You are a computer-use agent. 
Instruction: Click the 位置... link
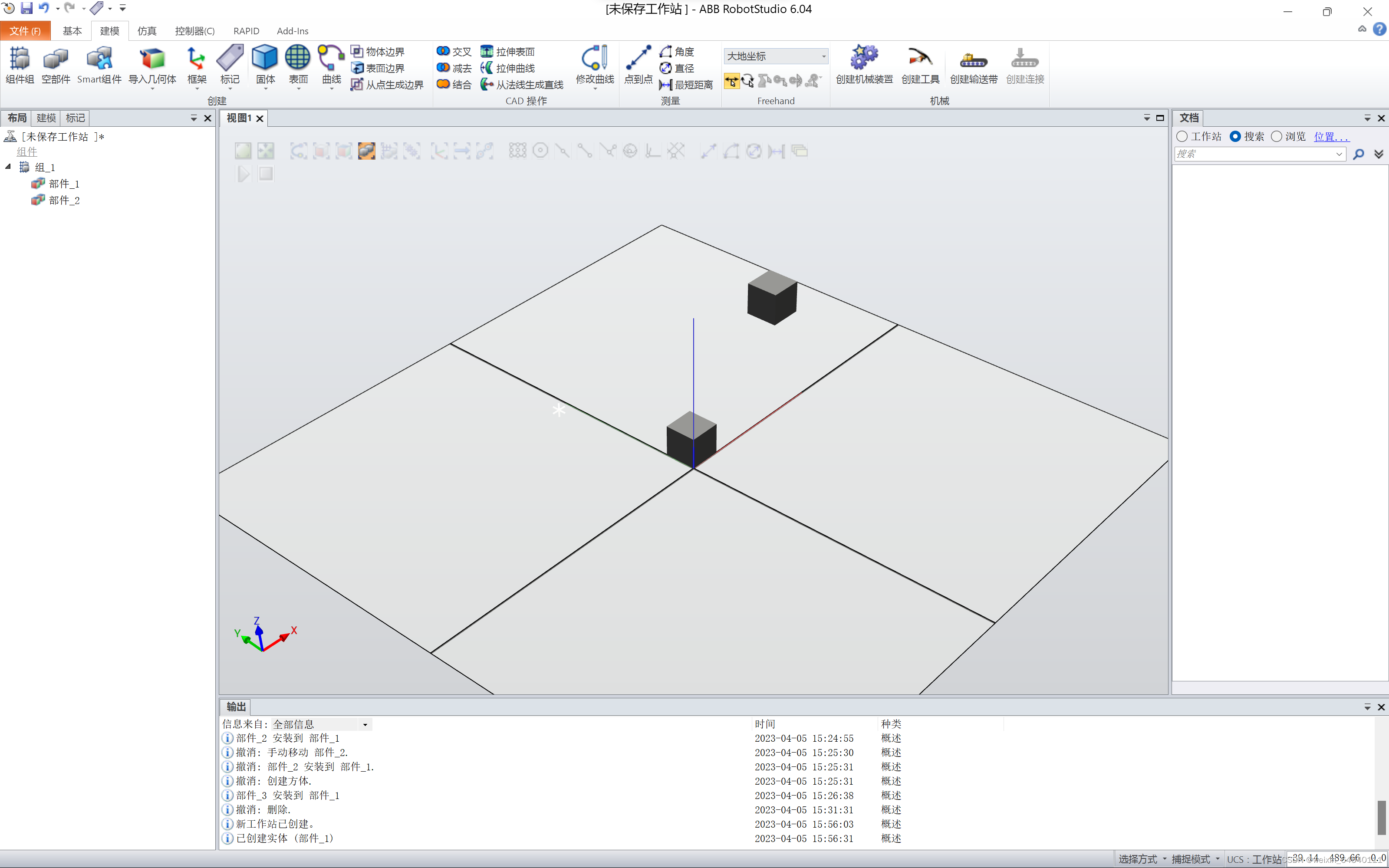pos(1331,137)
